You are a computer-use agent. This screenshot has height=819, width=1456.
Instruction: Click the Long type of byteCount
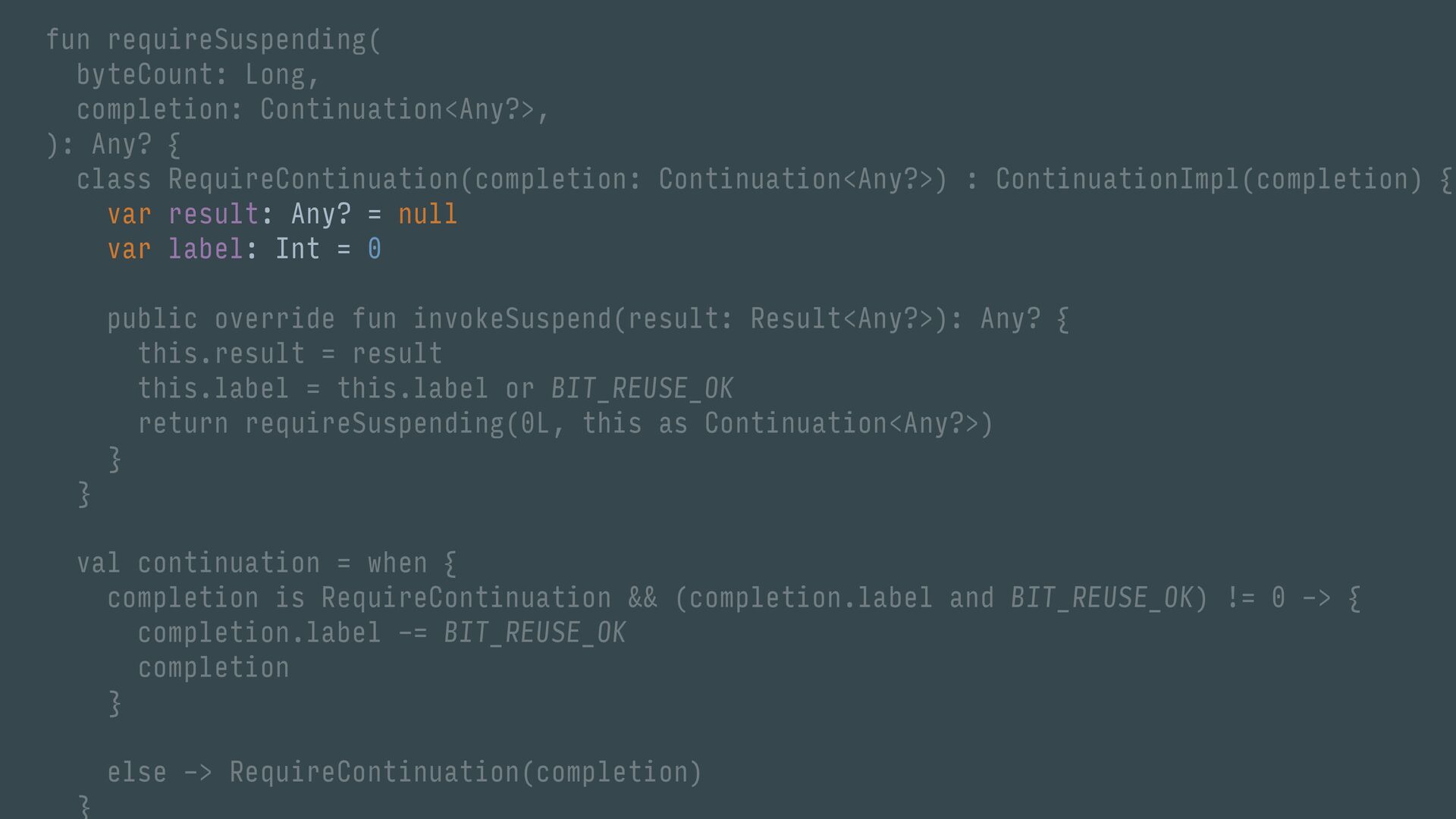click(x=275, y=74)
